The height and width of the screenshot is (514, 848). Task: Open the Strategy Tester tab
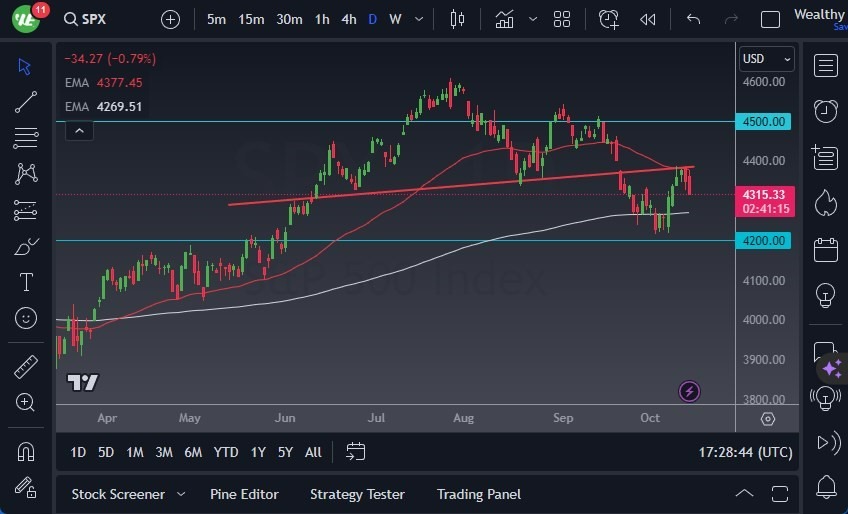[x=357, y=495]
